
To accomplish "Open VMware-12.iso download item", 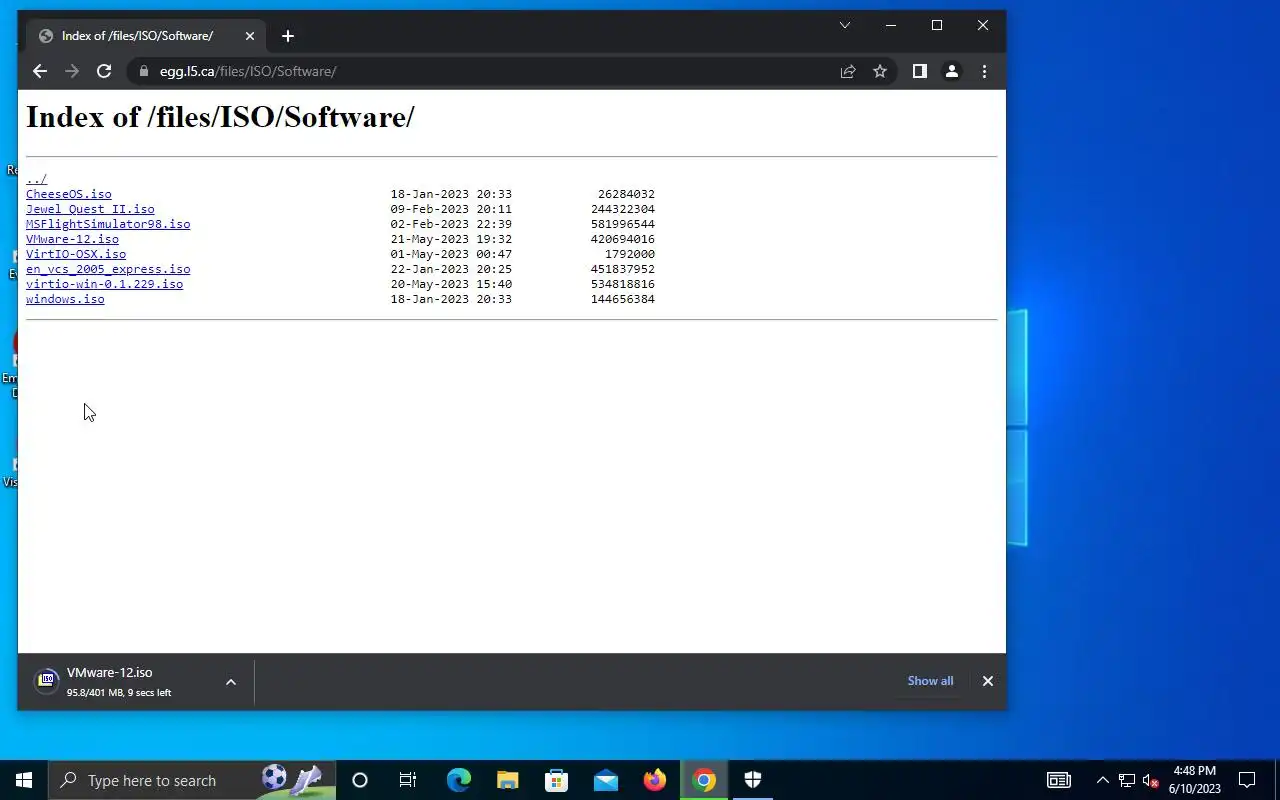I will point(120,681).
